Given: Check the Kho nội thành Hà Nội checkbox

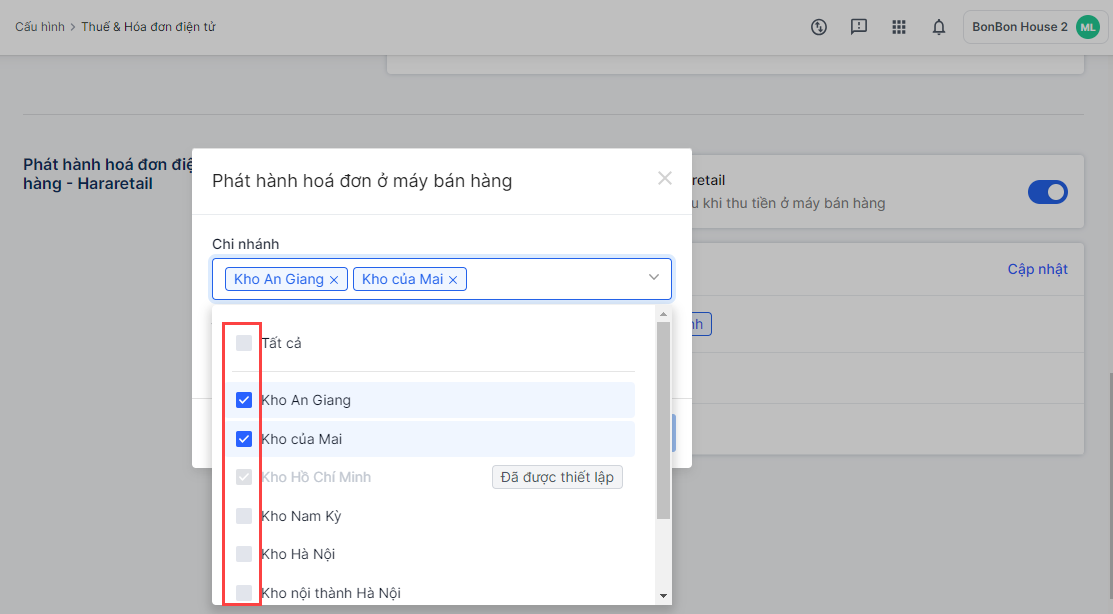Looking at the screenshot, I should [243, 593].
